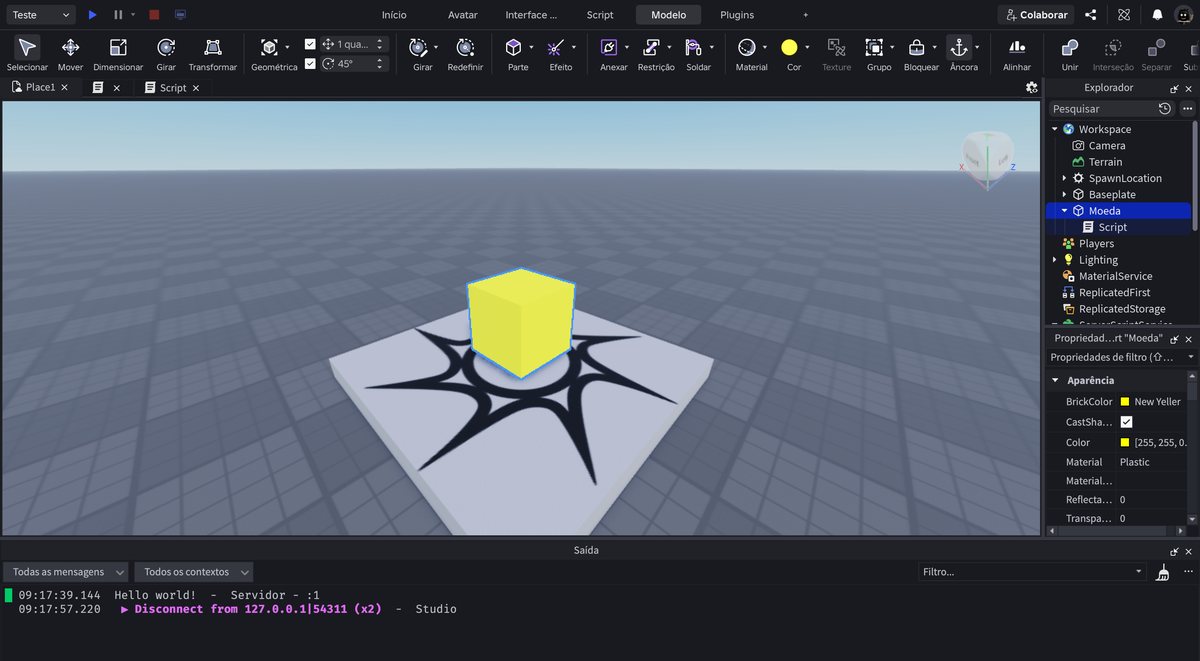The width and height of the screenshot is (1200, 661).
Task: Click the Pause playback button
Action: (x=118, y=15)
